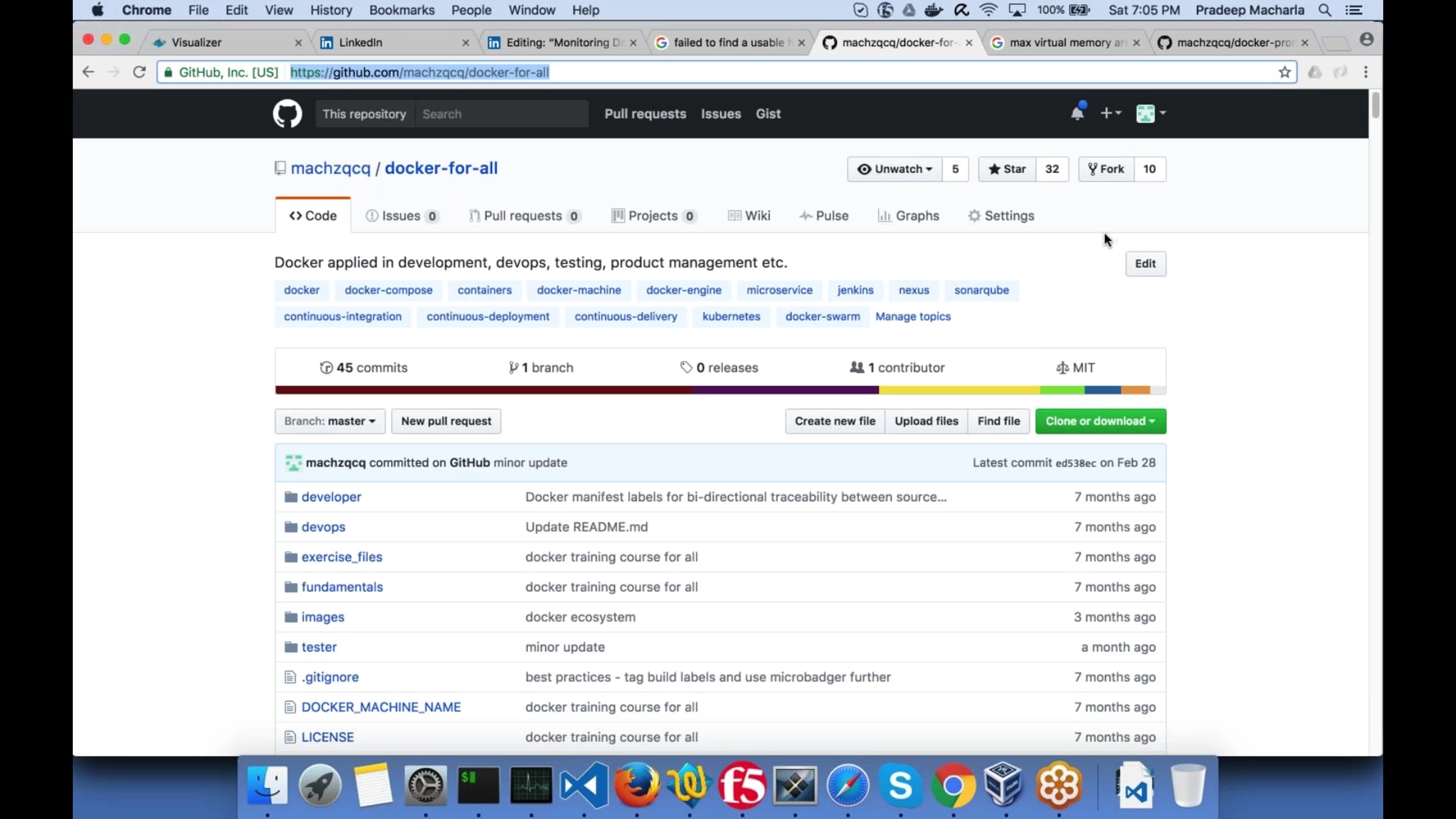Viewport: 1456px width, 819px height.
Task: Open Google Chrome in the dock
Action: (953, 785)
